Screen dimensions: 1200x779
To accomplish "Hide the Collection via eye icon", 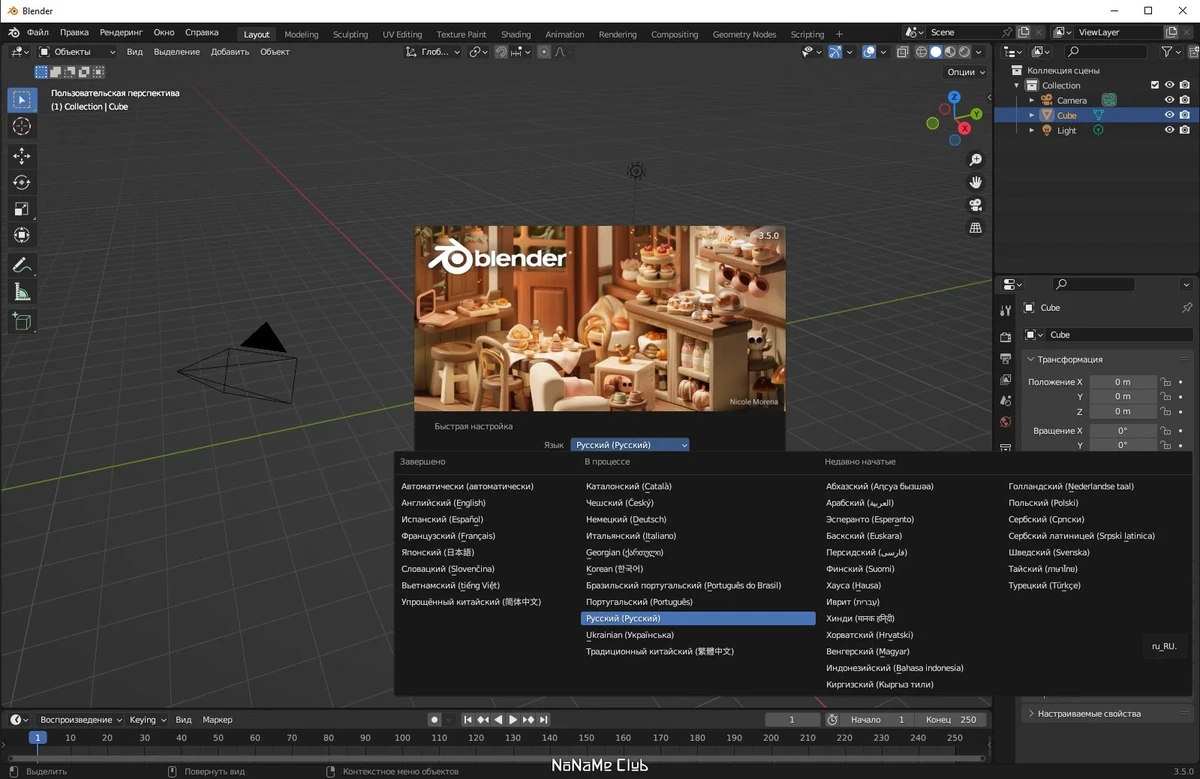I will coord(1169,85).
